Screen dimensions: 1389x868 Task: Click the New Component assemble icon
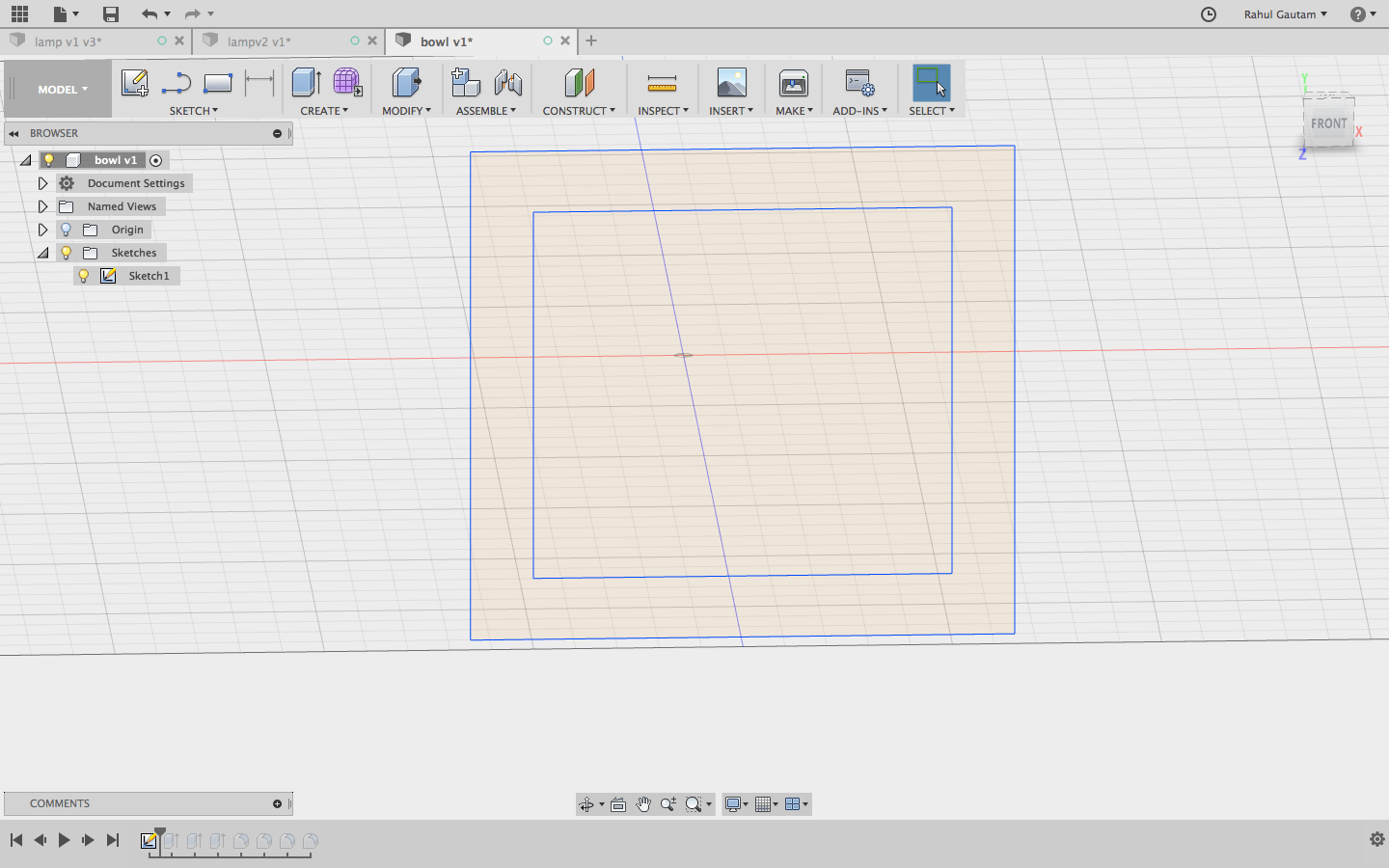tap(466, 83)
